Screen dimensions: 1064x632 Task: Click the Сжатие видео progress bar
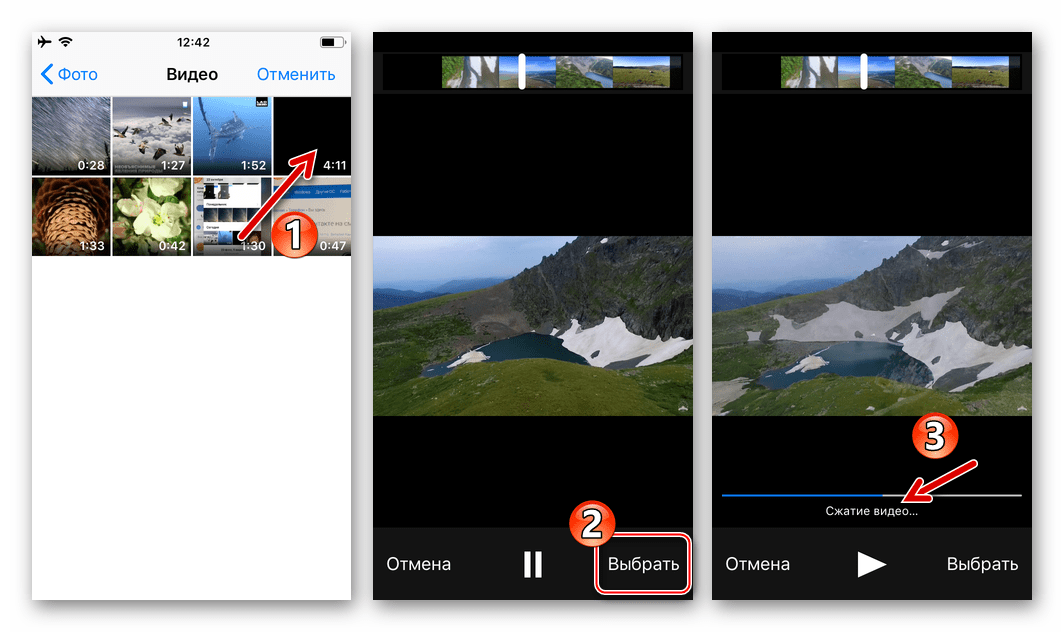point(871,496)
